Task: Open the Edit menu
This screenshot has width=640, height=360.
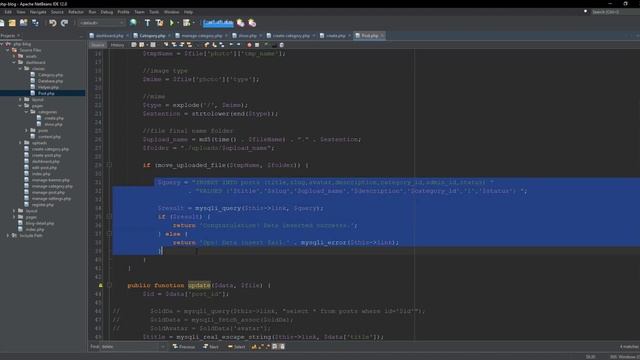Action: pos(8,12)
